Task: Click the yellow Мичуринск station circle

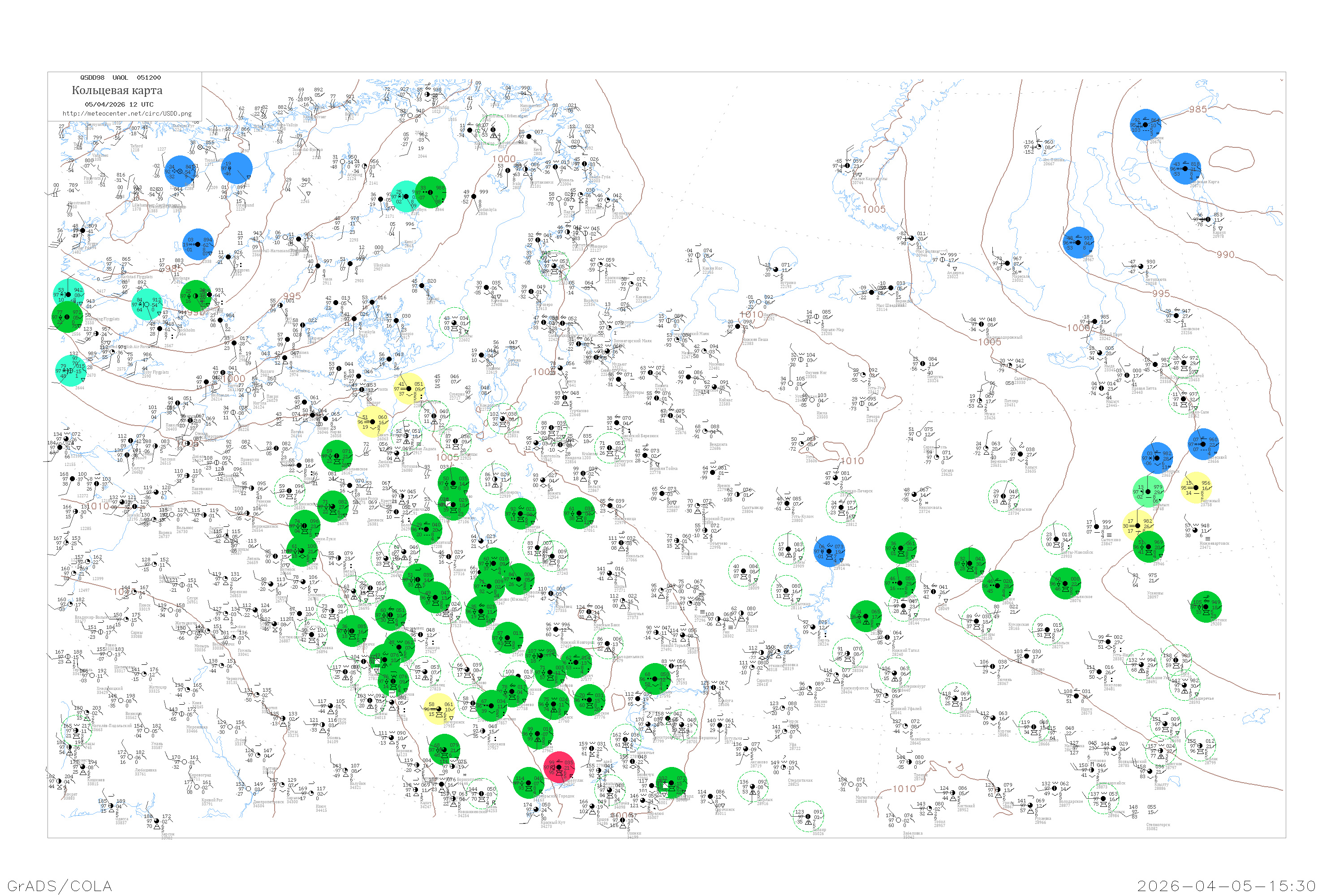Action: tap(439, 709)
